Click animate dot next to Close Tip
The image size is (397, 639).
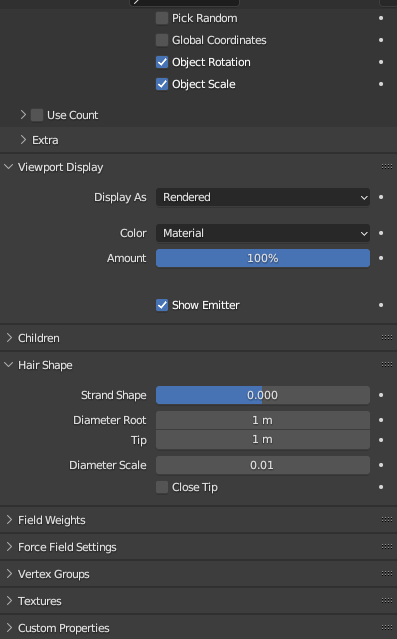click(381, 487)
